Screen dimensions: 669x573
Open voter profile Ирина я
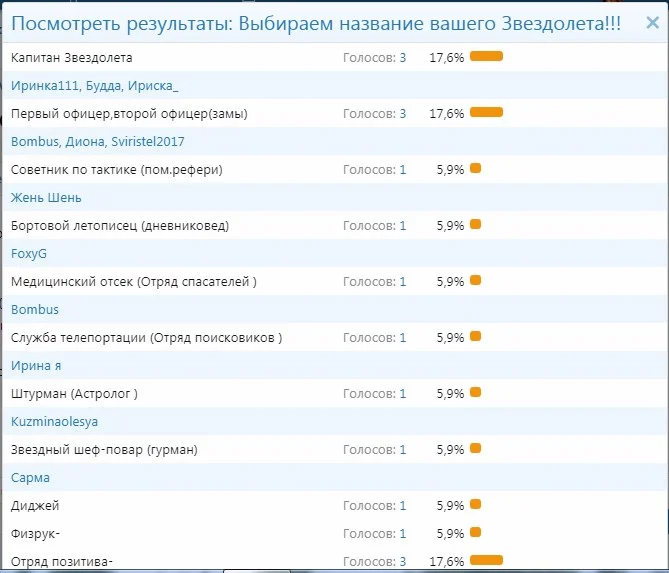pos(36,366)
